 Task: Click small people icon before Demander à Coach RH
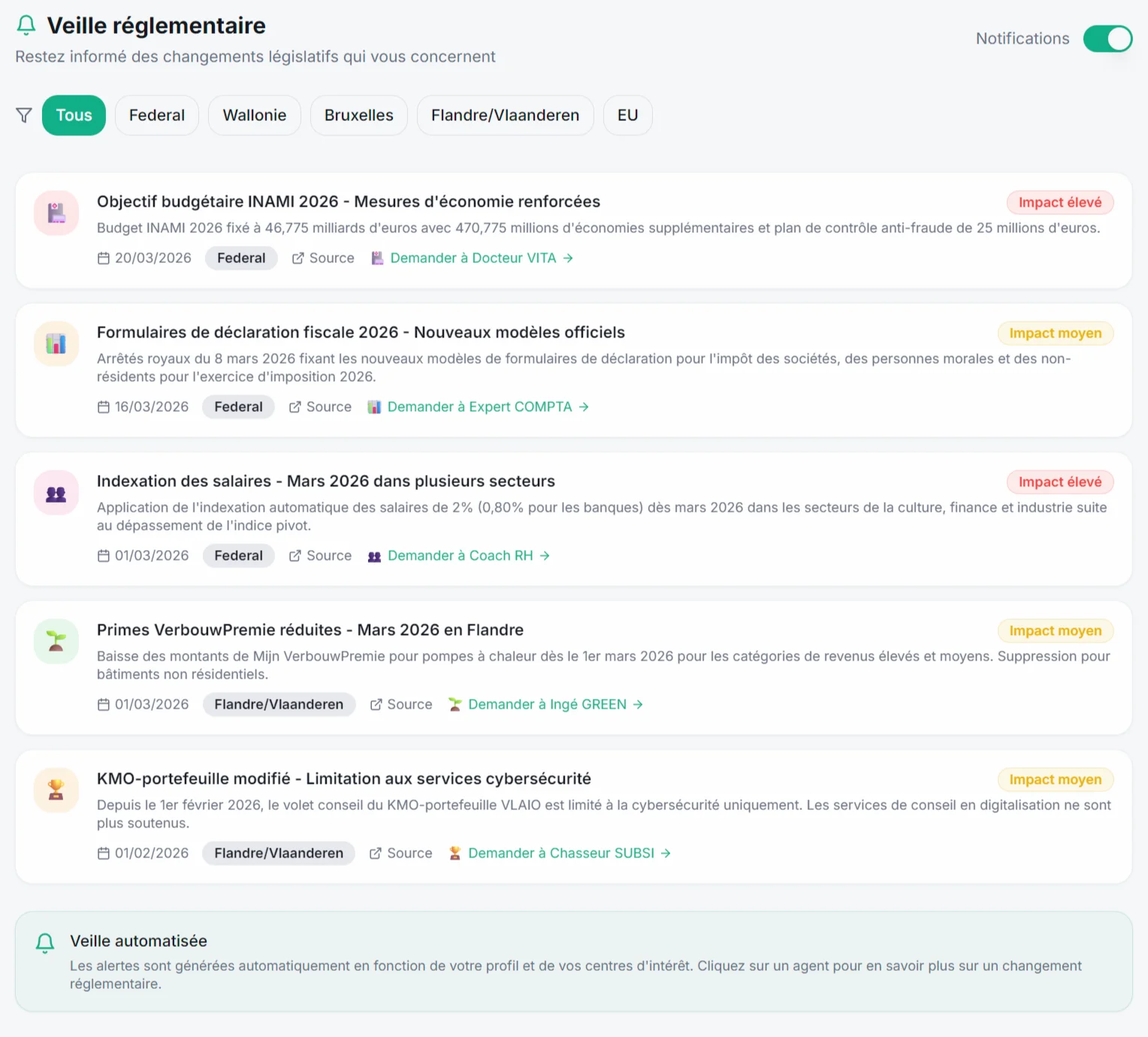tap(374, 556)
